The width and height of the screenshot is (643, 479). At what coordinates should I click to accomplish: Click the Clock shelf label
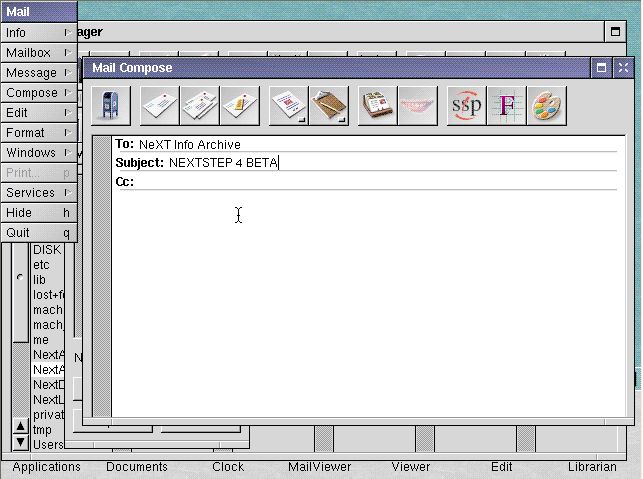[x=228, y=467]
